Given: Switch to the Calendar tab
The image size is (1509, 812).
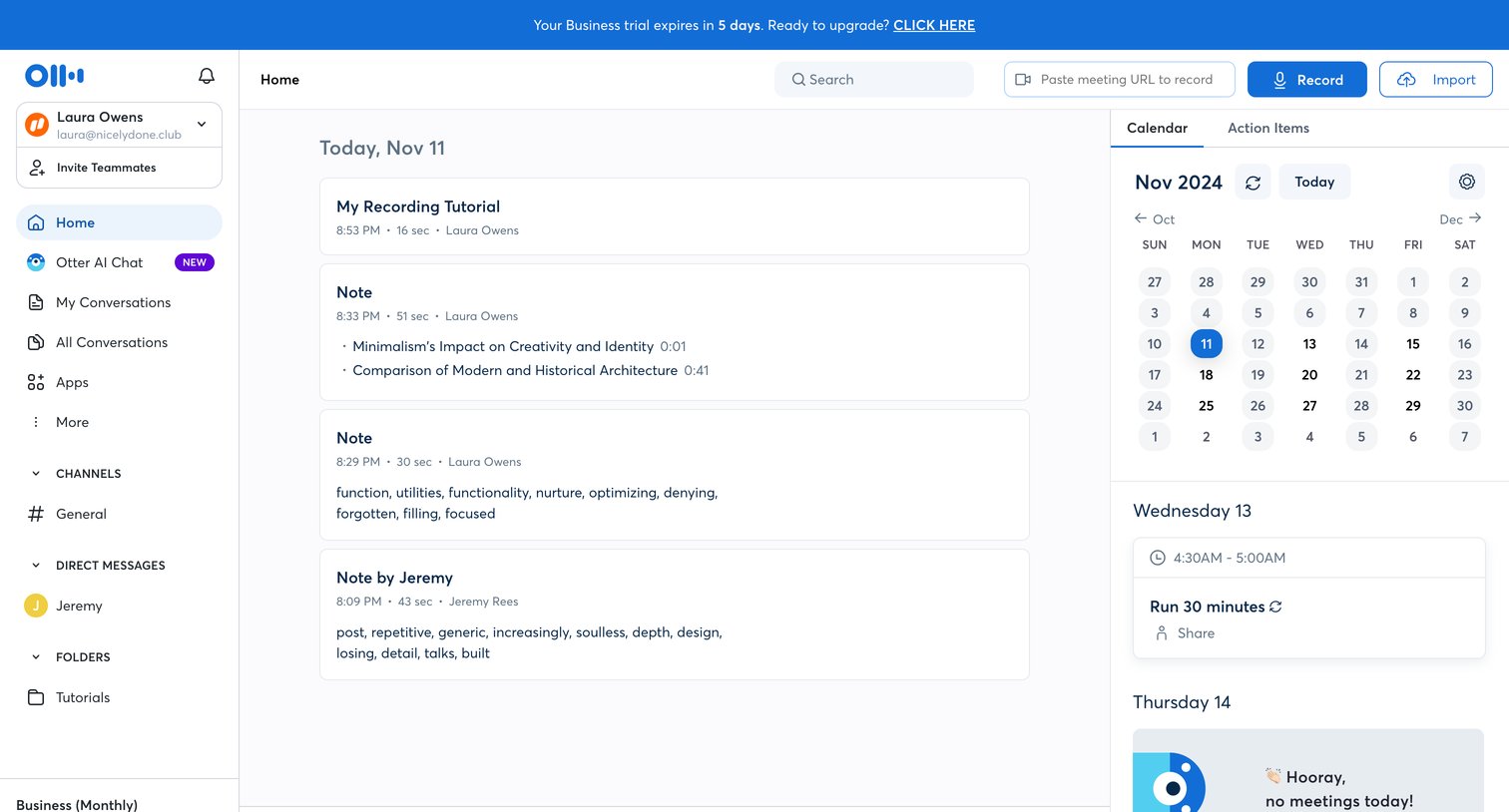Looking at the screenshot, I should point(1157,128).
